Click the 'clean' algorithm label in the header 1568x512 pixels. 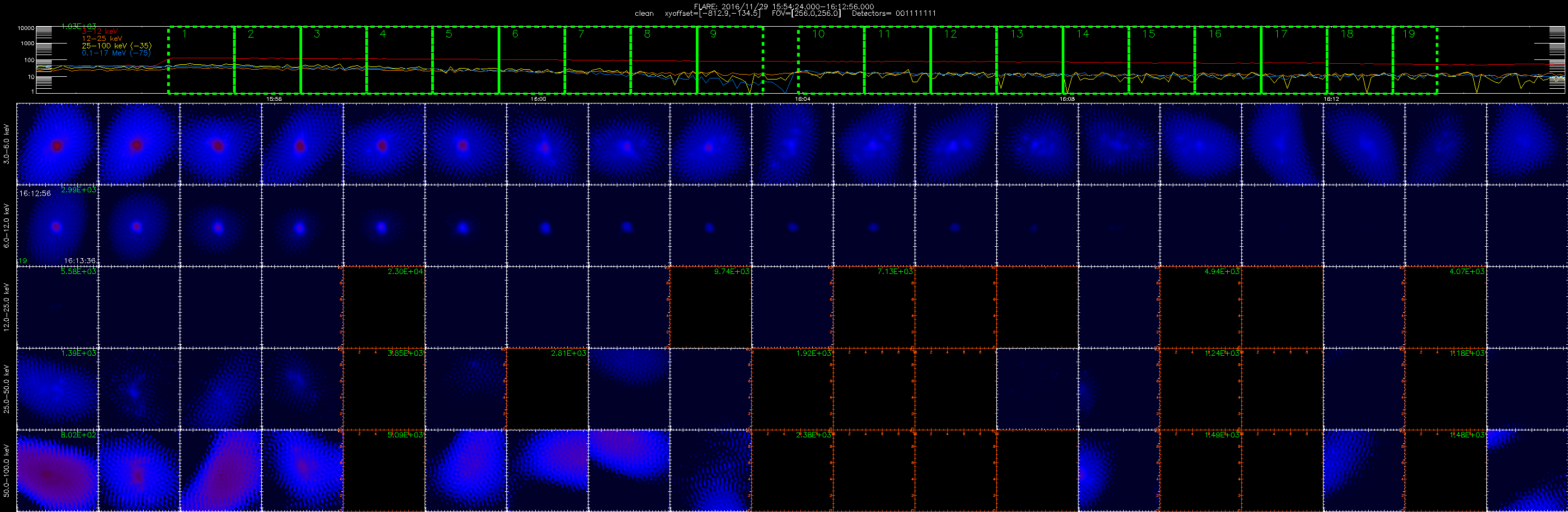(644, 14)
